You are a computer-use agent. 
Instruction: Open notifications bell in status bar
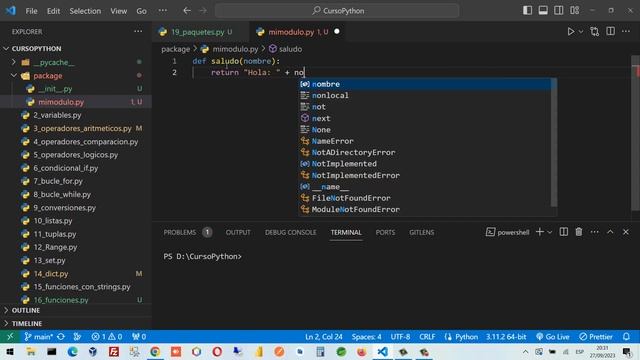click(x=626, y=337)
